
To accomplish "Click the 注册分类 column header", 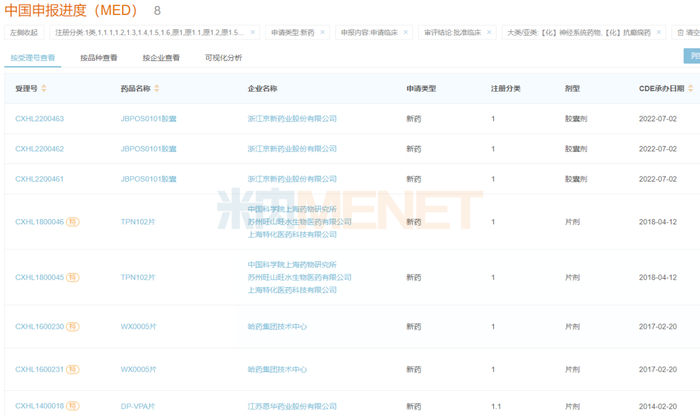I will click(x=506, y=88).
